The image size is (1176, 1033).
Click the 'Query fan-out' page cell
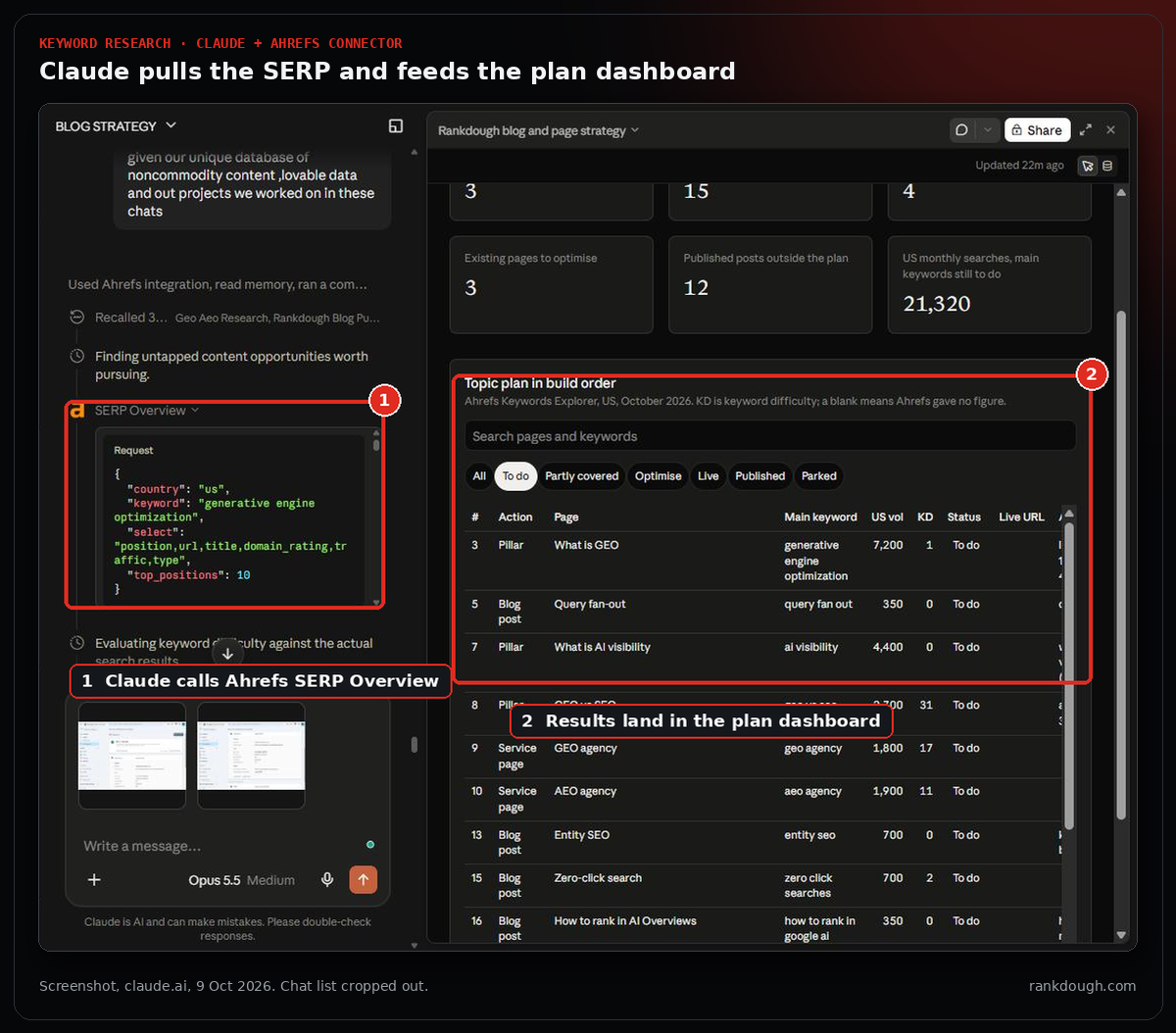tap(590, 604)
